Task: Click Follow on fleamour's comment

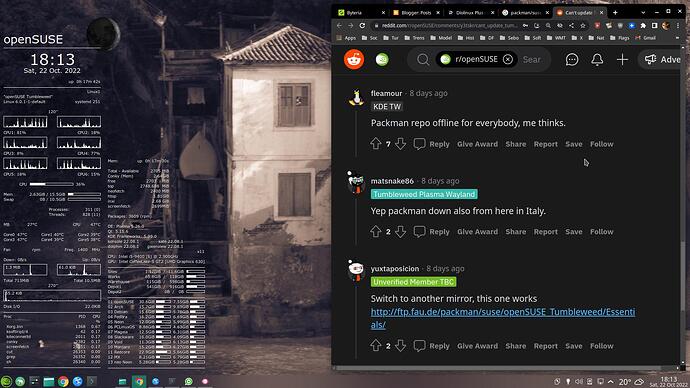Action: [x=602, y=144]
